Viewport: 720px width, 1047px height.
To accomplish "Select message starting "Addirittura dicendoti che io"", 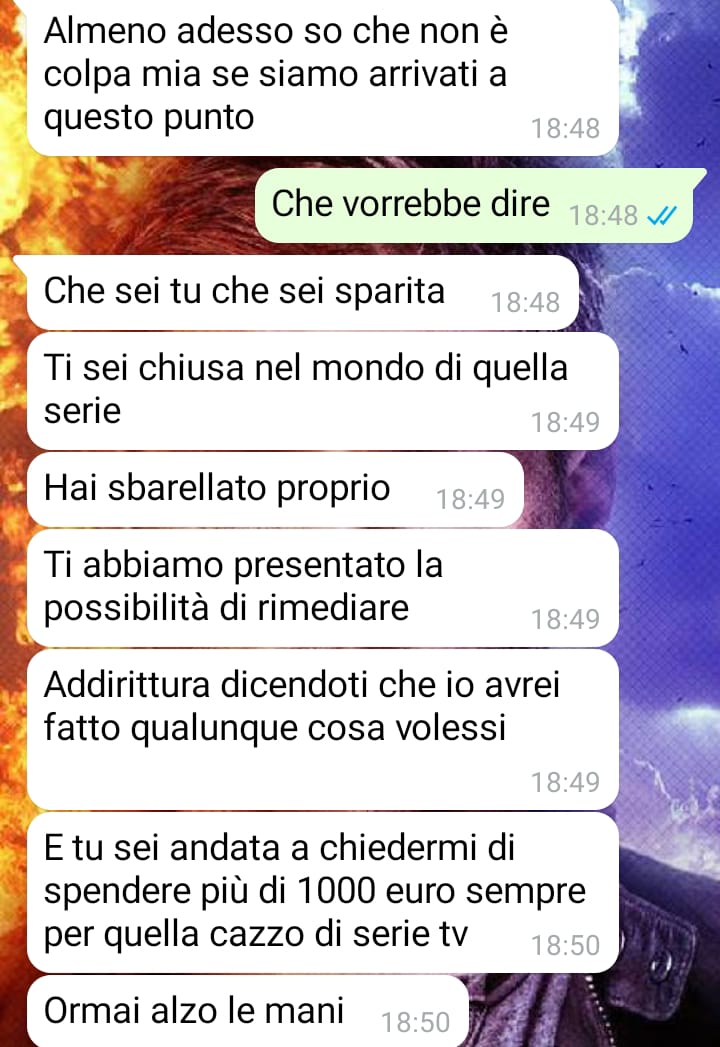I will [x=323, y=729].
